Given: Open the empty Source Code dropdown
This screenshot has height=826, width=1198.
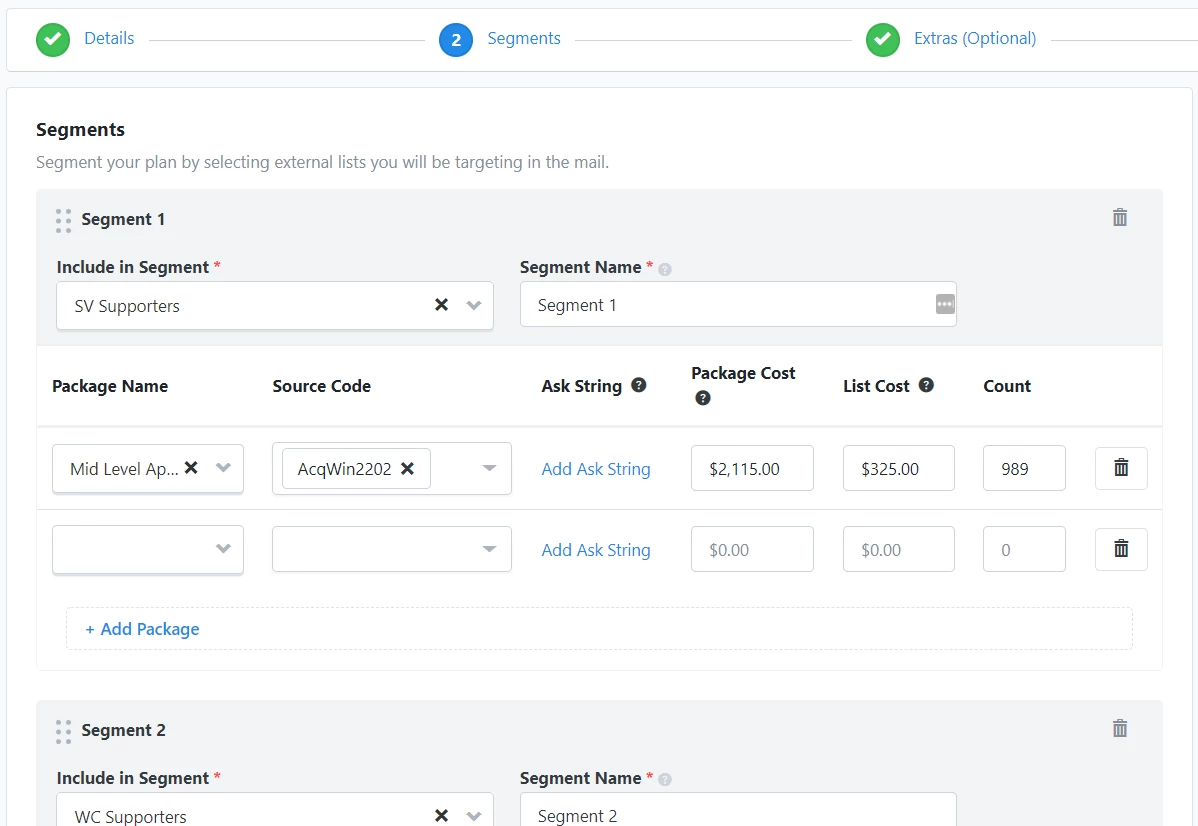Looking at the screenshot, I should 490,549.
